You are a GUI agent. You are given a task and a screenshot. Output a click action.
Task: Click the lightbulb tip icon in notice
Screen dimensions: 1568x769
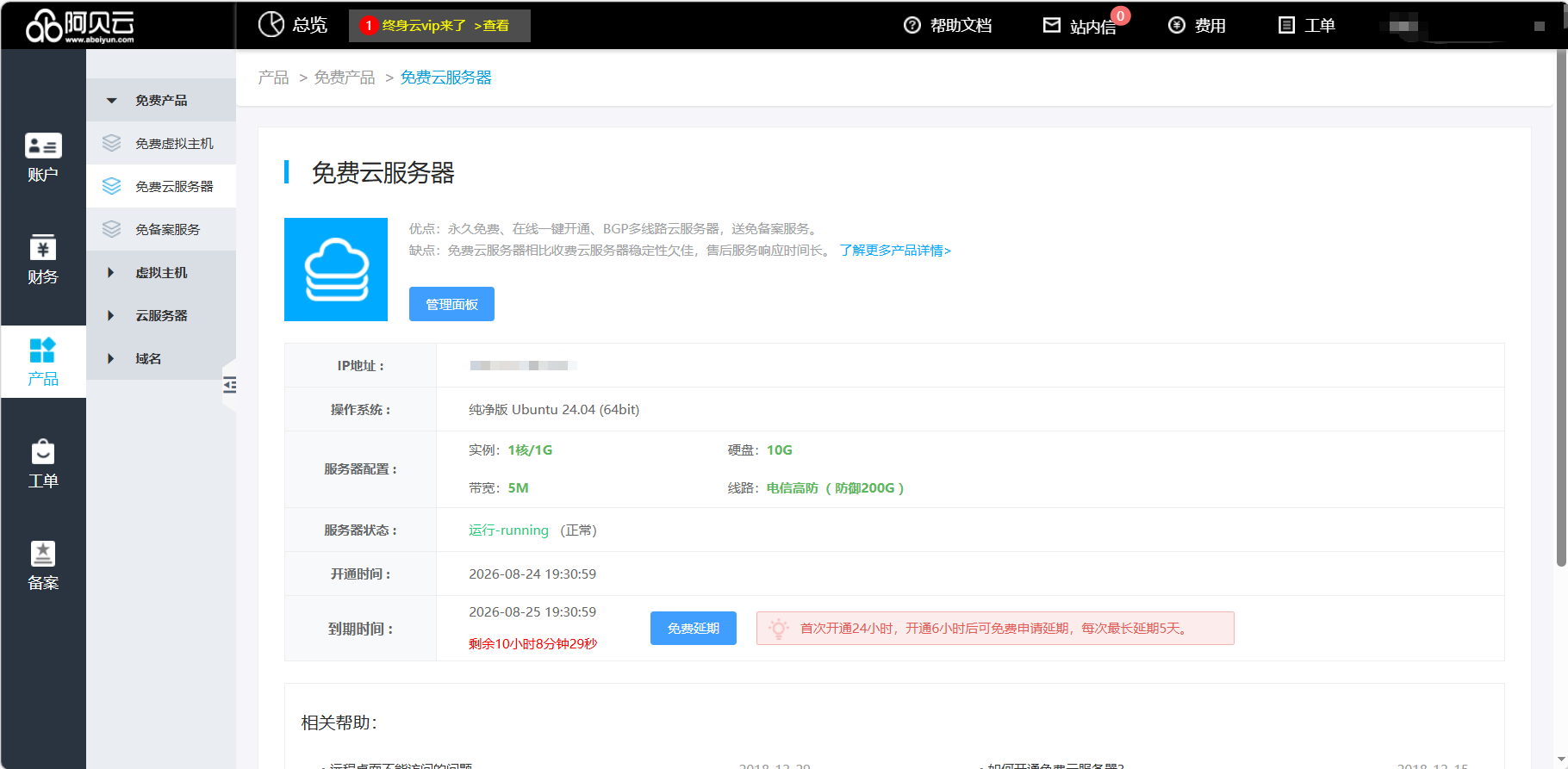pyautogui.click(x=778, y=629)
